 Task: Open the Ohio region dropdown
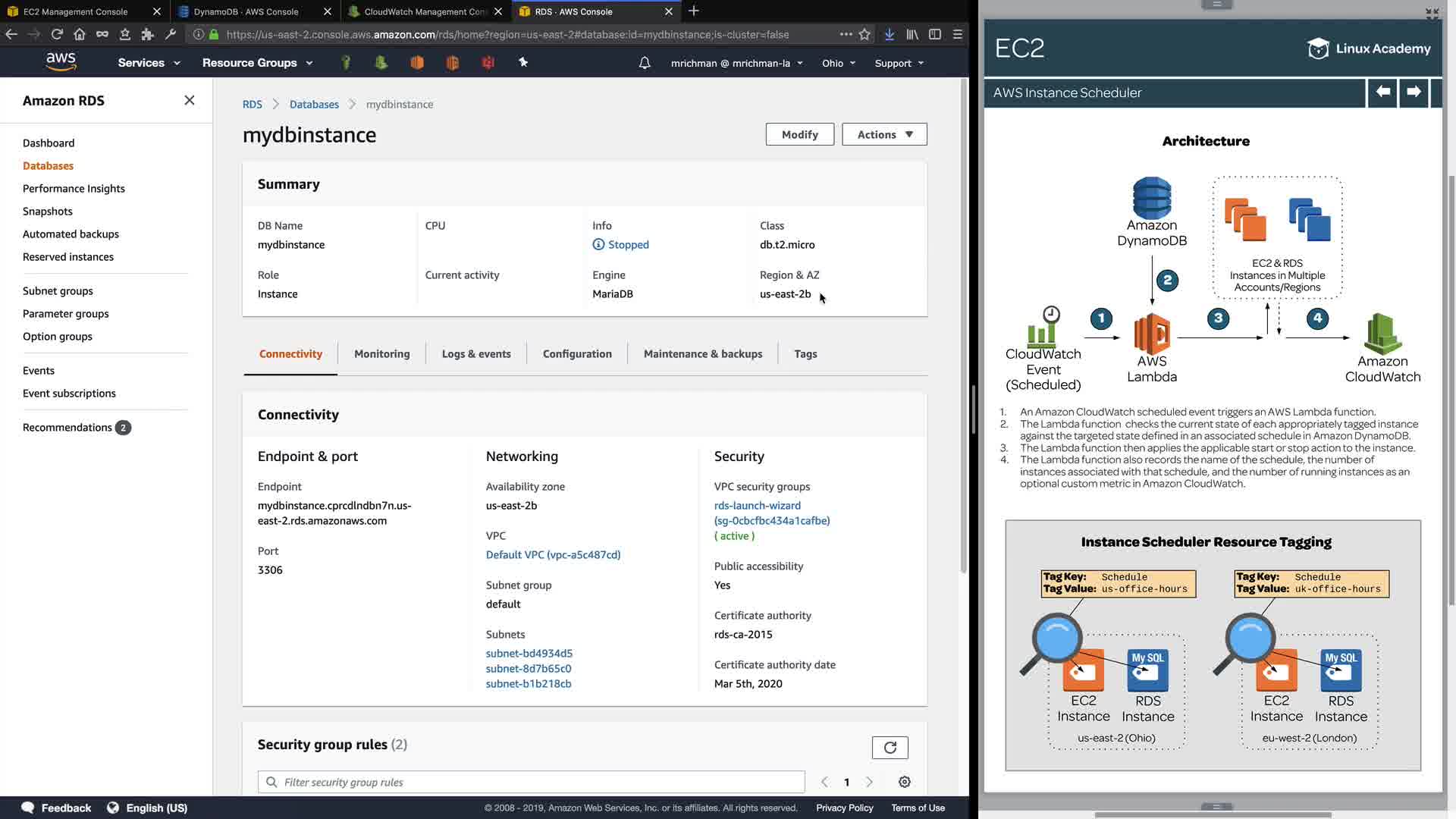point(839,63)
